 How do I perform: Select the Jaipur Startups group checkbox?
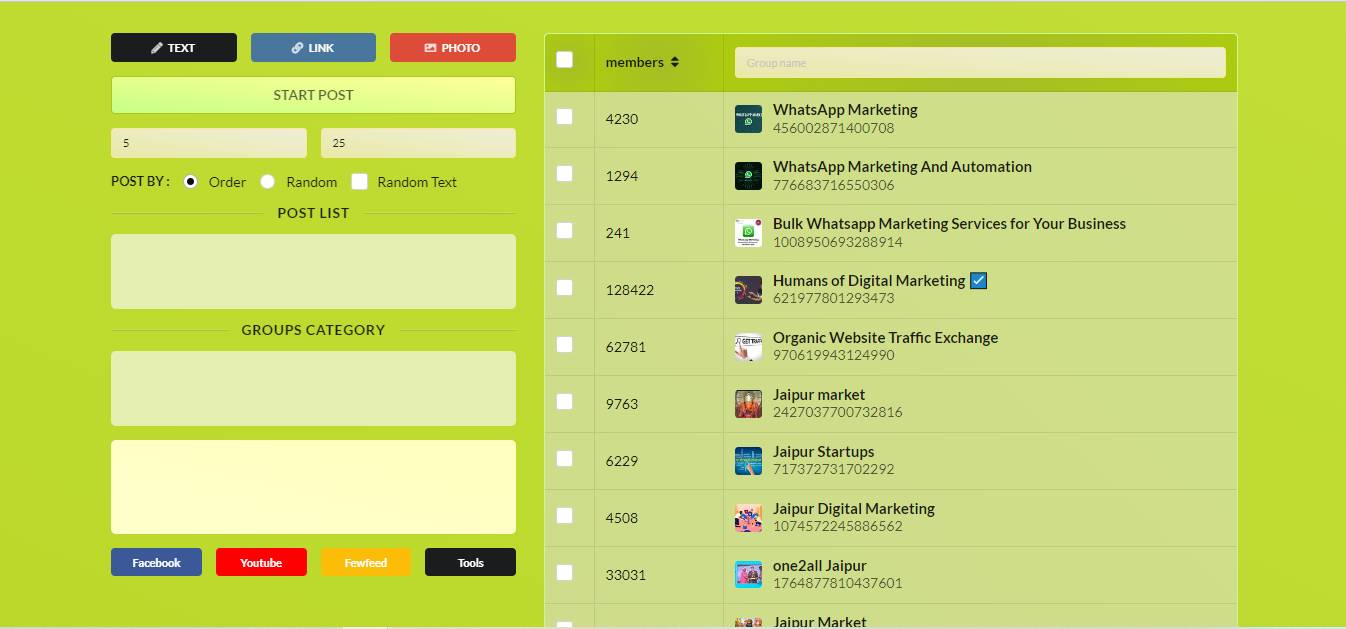point(564,458)
